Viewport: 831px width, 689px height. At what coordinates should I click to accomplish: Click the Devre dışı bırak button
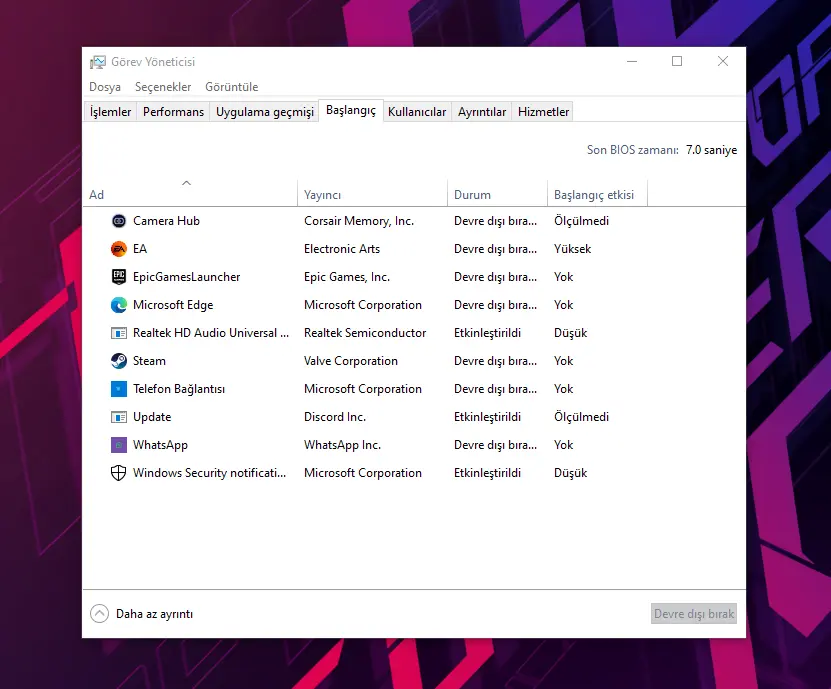[694, 614]
